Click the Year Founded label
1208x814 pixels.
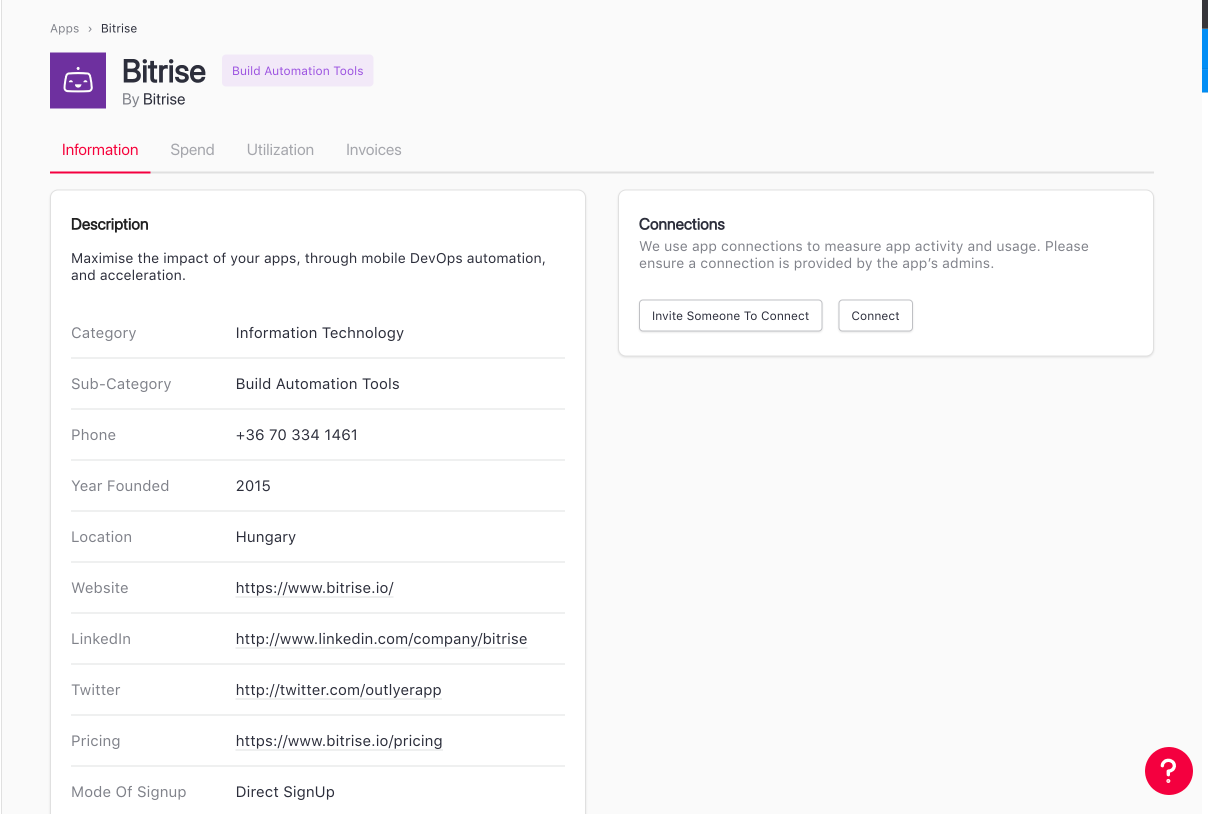(x=120, y=486)
